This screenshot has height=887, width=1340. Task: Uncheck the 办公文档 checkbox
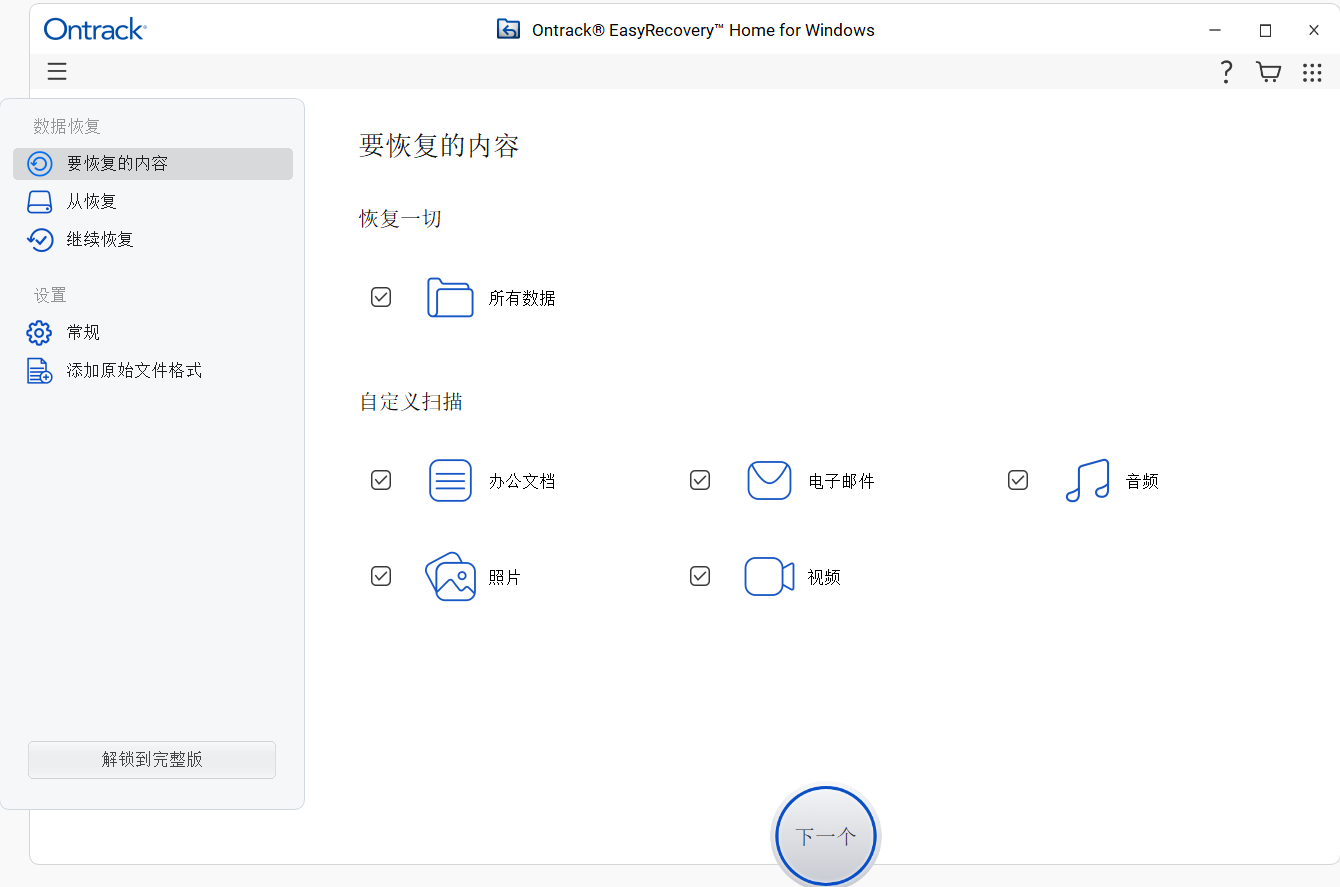[381, 480]
